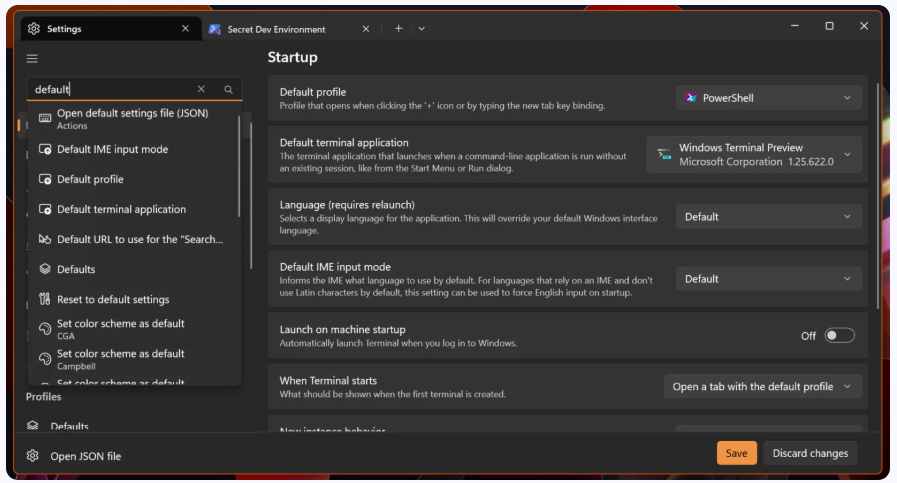Open Defaults under Profiles in sidebar
Screen dimensions: 897x483
point(69,426)
